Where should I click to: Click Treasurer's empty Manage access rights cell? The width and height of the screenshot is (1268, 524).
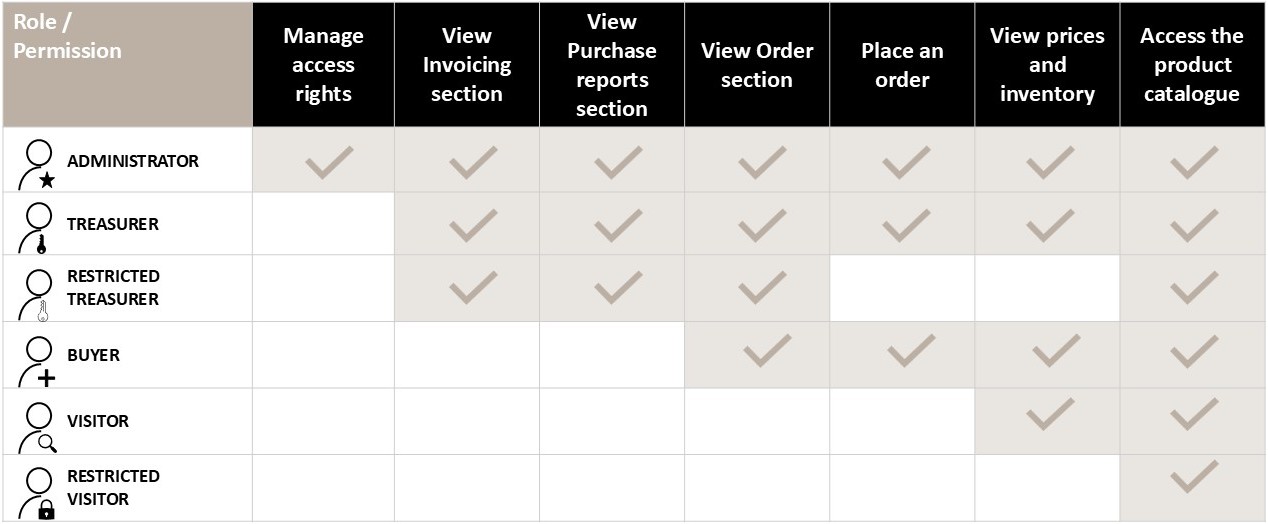pos(323,224)
